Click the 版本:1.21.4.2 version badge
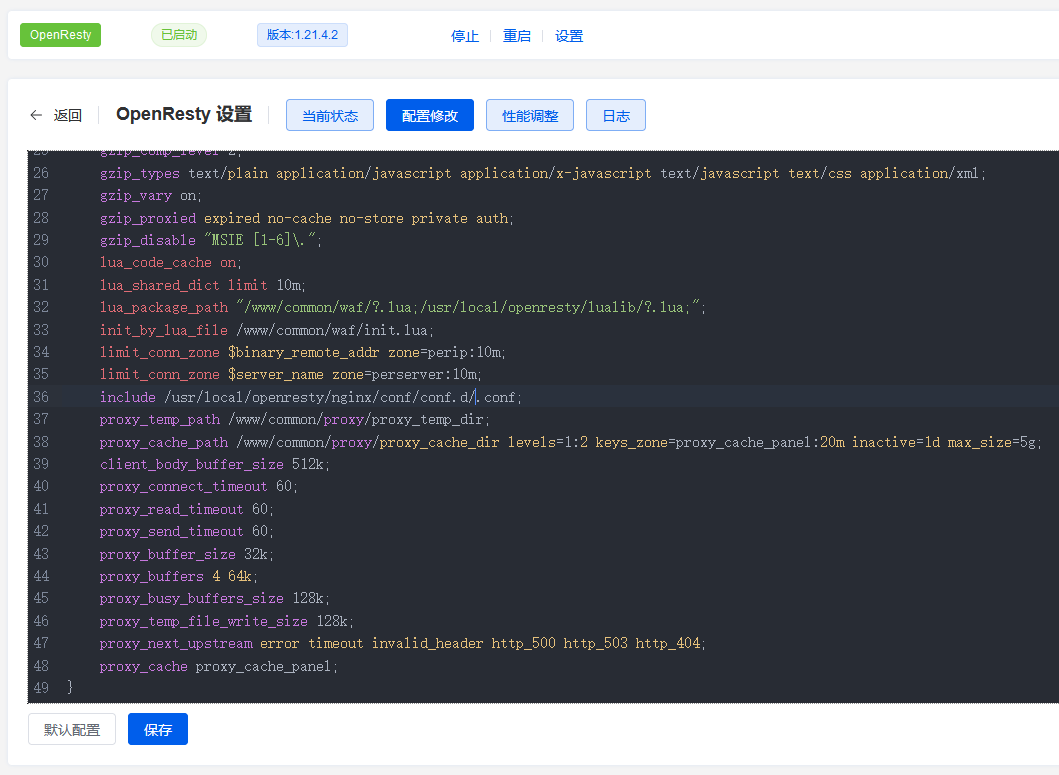 [x=302, y=34]
